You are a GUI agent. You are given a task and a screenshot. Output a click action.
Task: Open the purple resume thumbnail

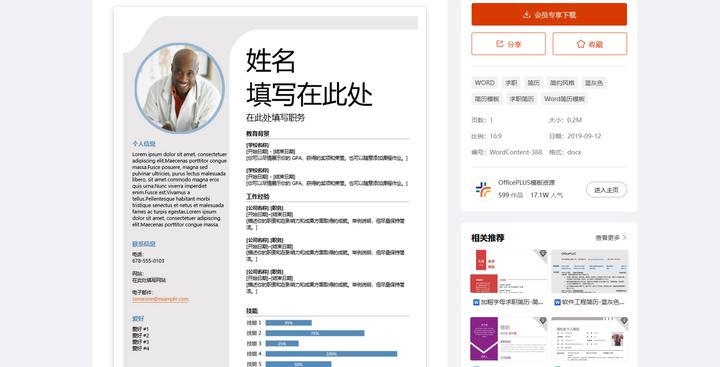[x=509, y=339]
